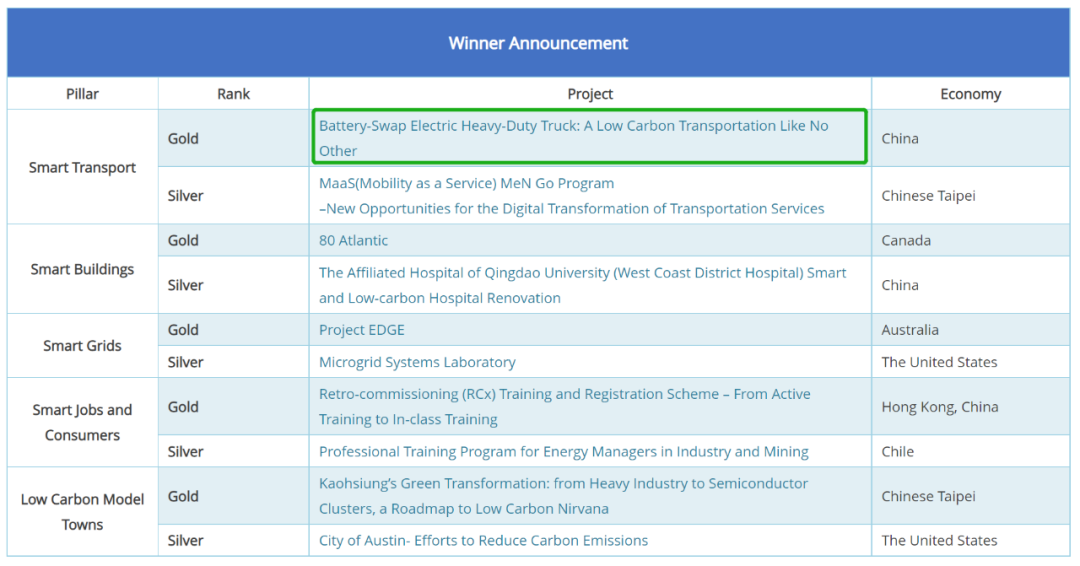Open the Microgrid Systems Laboratory link
The image size is (1080, 566).
tap(417, 362)
